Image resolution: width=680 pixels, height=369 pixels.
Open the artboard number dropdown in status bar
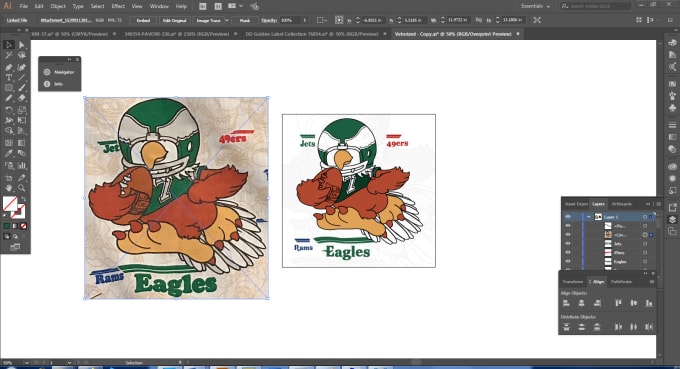click(x=69, y=362)
